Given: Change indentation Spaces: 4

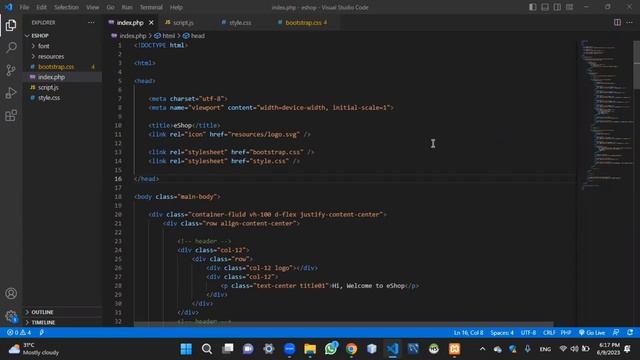Looking at the screenshot, I should tap(502, 333).
